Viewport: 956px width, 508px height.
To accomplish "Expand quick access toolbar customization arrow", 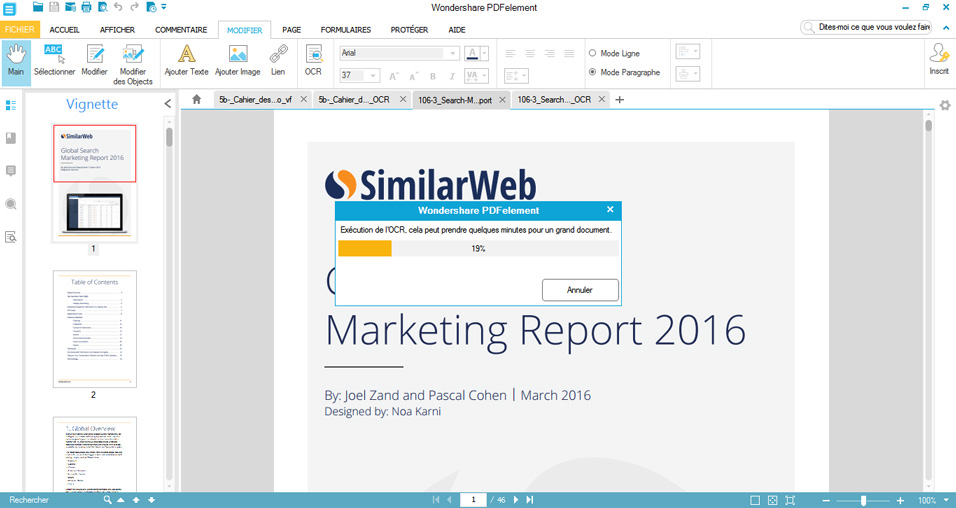I will [x=164, y=7].
